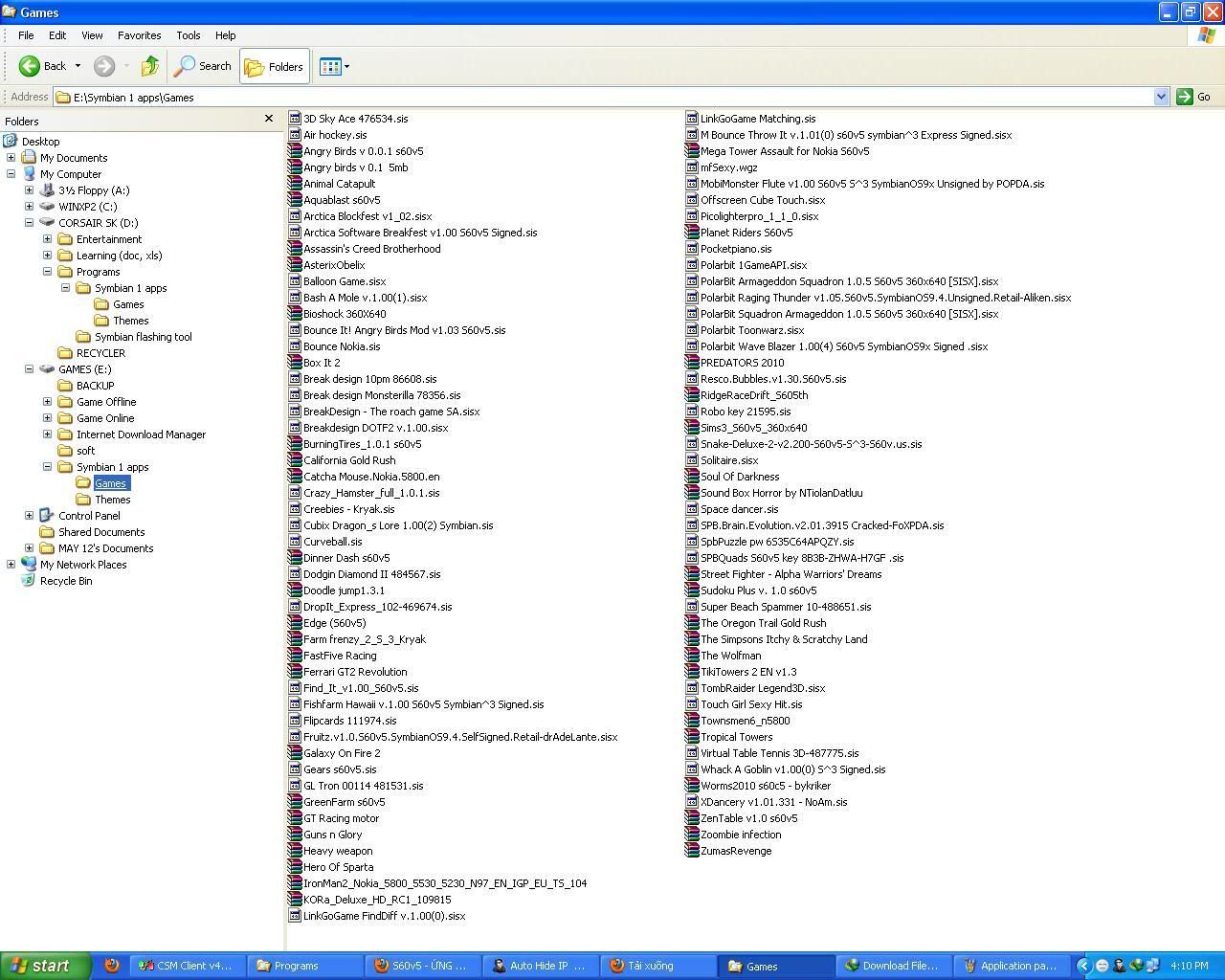The height and width of the screenshot is (980, 1225).
Task: Select PREDATORS 2010 archive icon
Action: pyautogui.click(x=692, y=363)
